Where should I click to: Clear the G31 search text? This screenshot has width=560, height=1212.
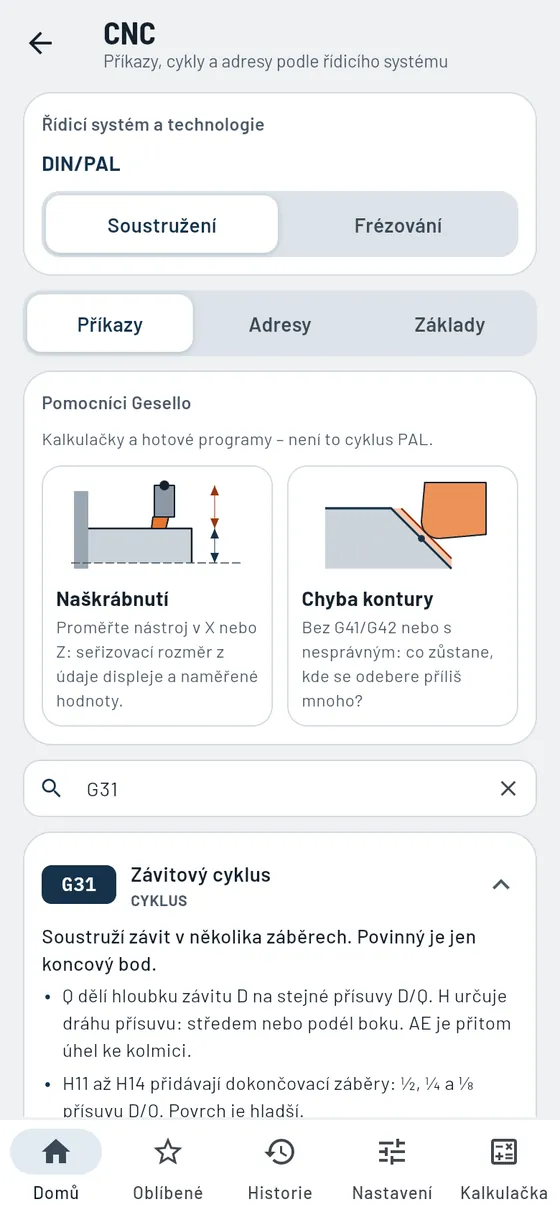coord(508,788)
